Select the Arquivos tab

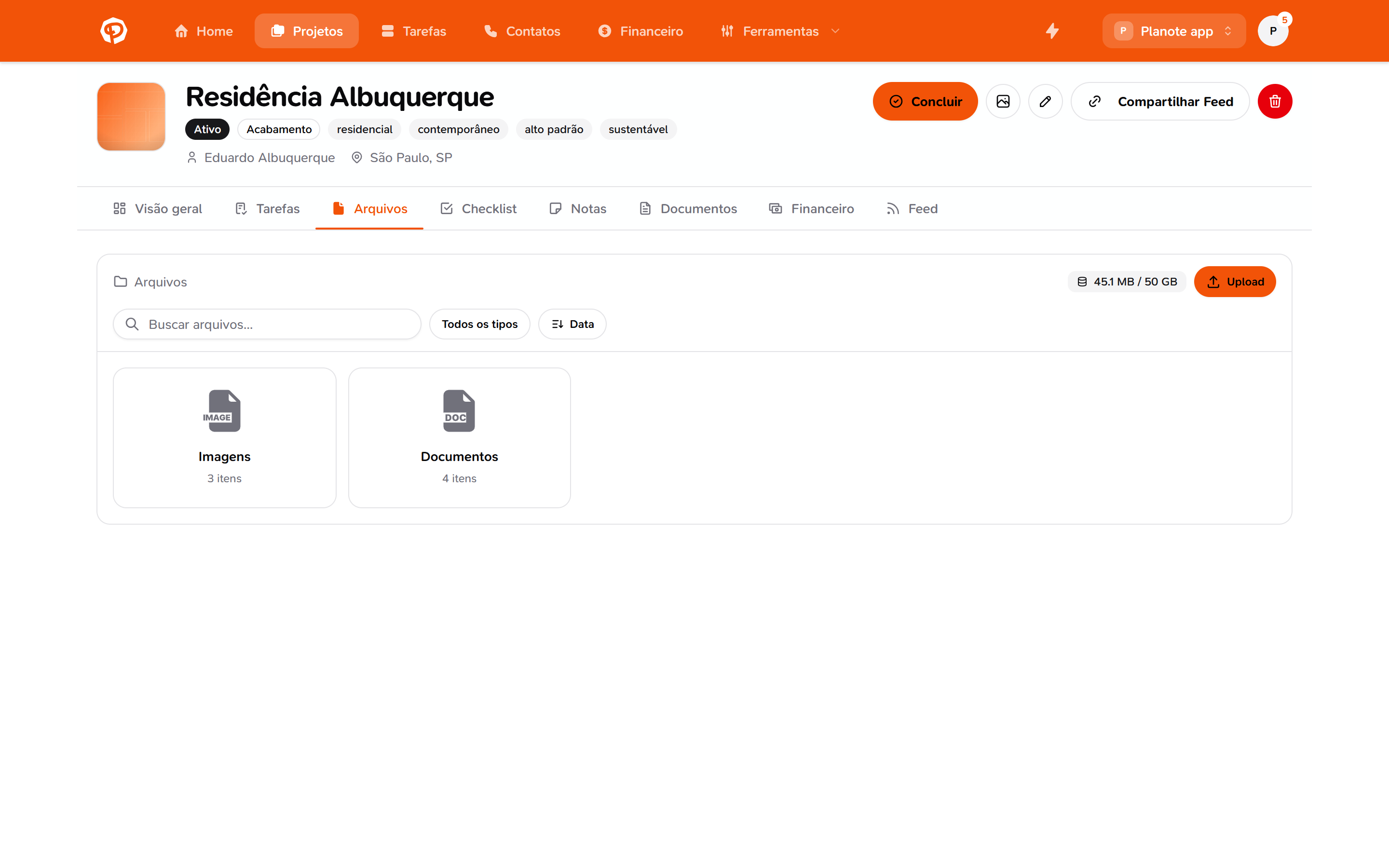(x=369, y=208)
